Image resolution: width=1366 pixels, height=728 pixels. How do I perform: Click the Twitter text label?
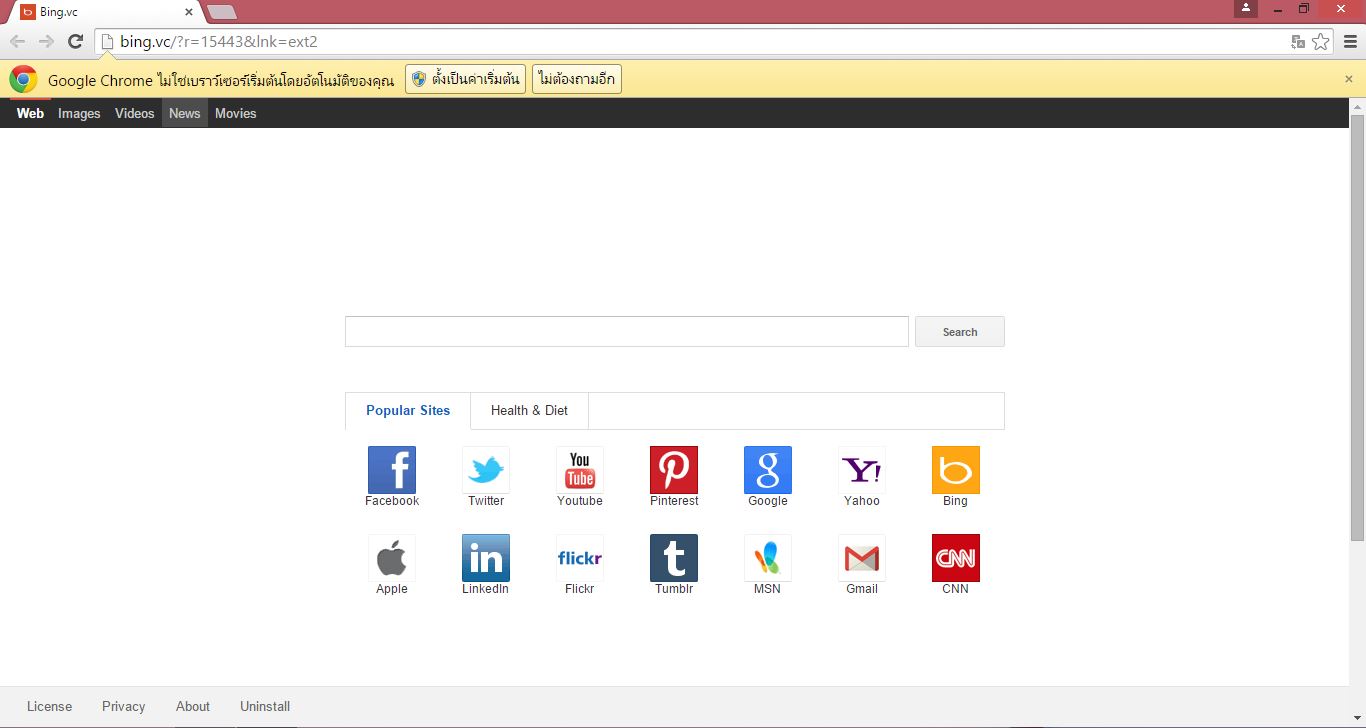pyautogui.click(x=486, y=501)
